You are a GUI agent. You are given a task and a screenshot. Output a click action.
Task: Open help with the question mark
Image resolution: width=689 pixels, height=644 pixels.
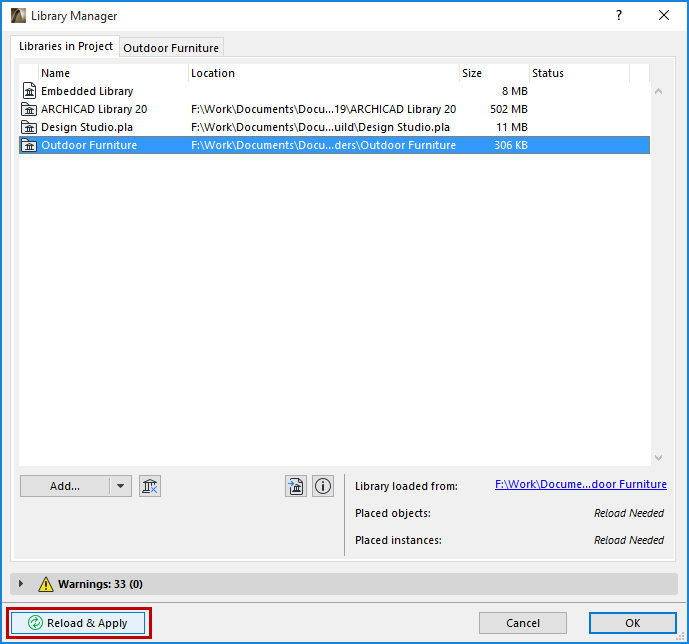[619, 15]
